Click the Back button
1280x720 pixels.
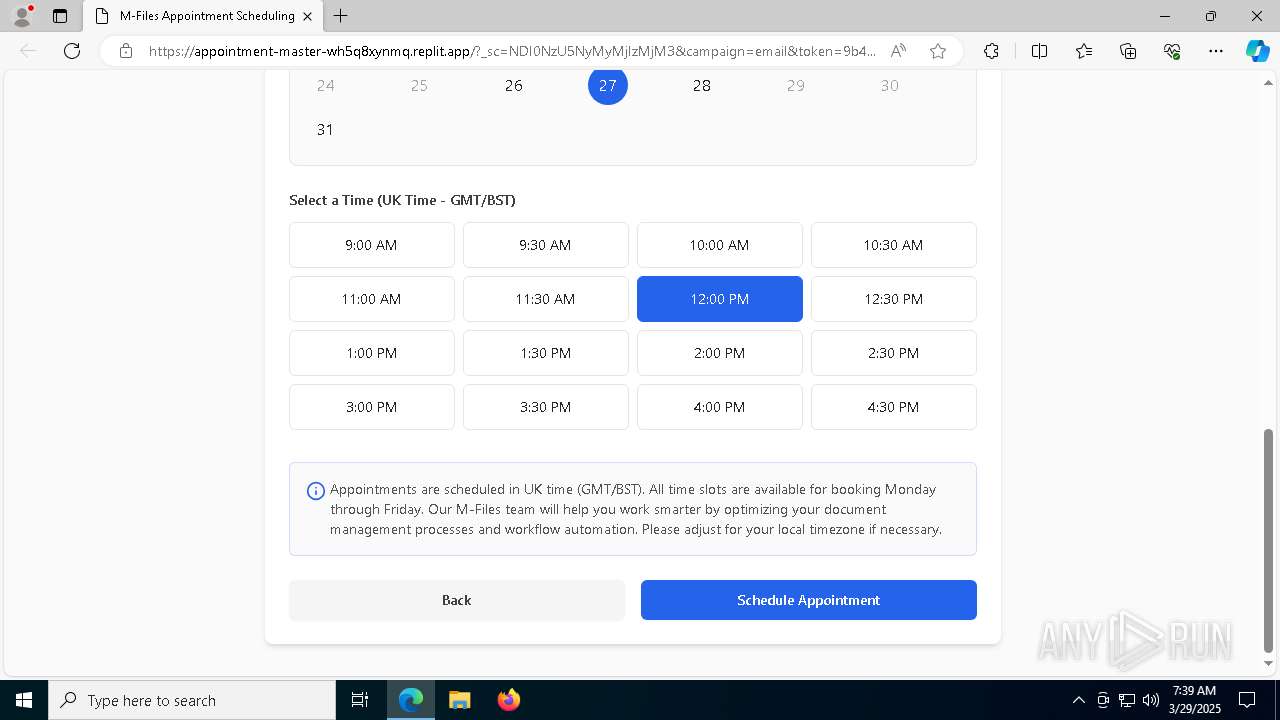pos(457,600)
